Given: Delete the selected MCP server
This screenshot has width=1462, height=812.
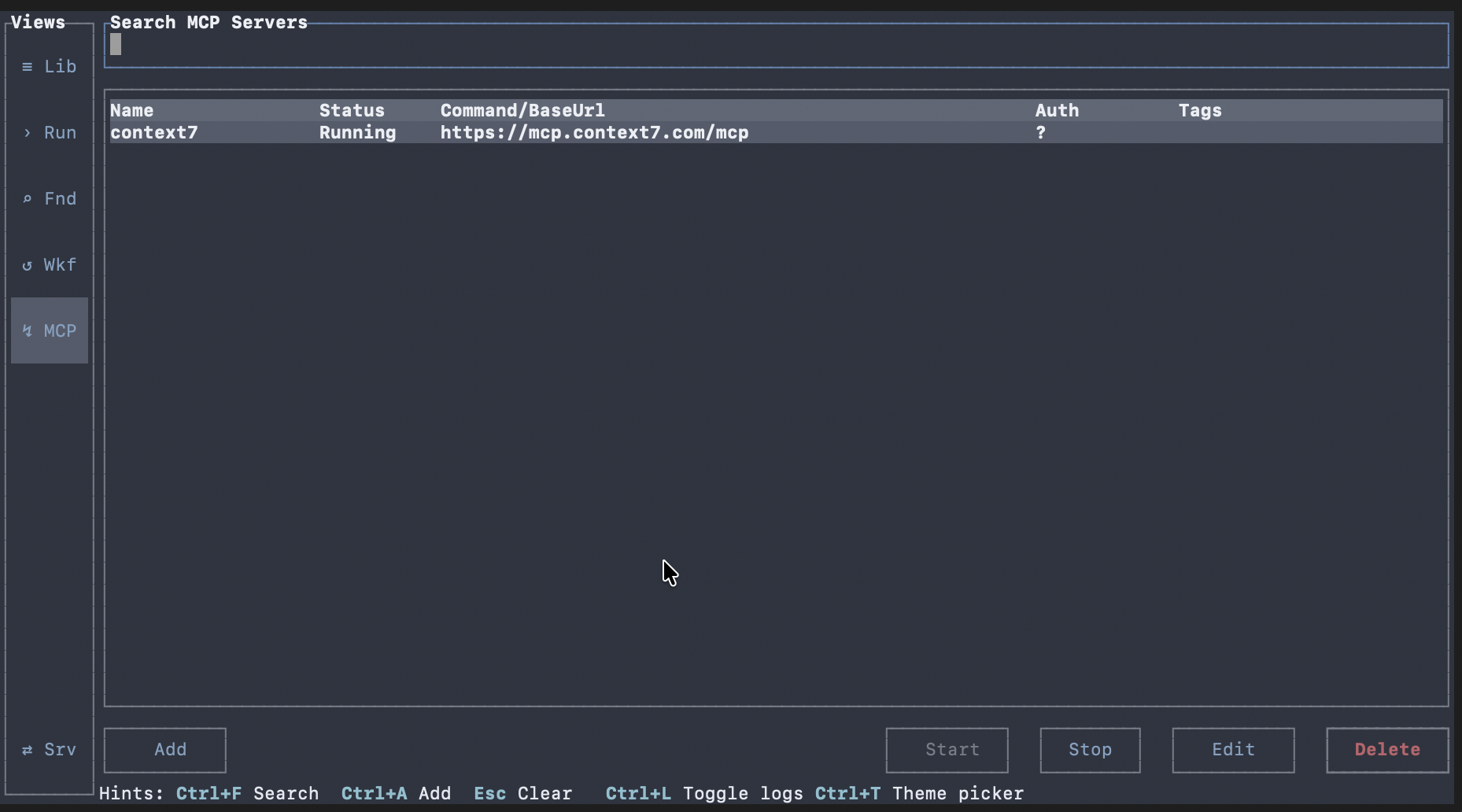Looking at the screenshot, I should tap(1386, 750).
